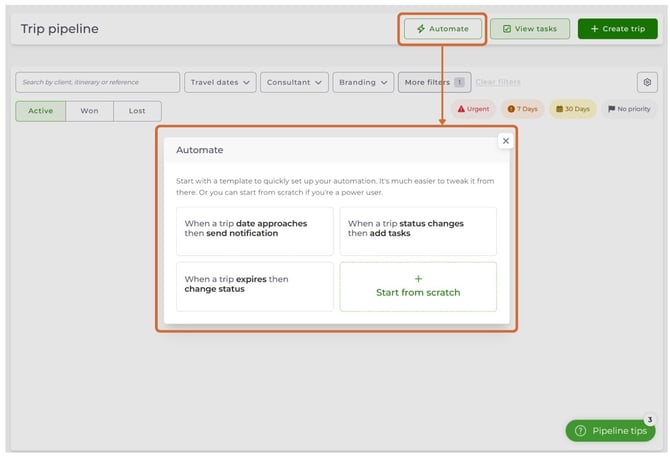
Task: Click the Clear filters link
Action: coord(498,82)
